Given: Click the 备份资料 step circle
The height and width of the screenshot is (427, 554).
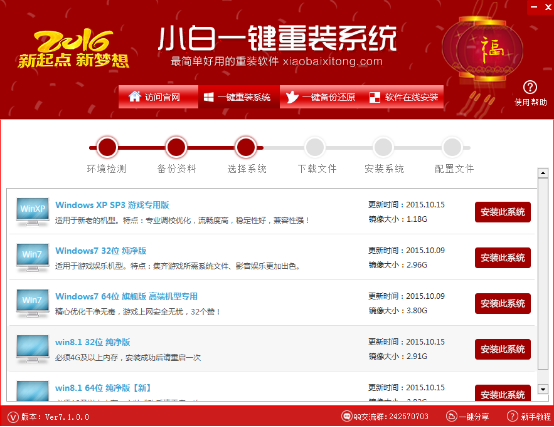Looking at the screenshot, I should pos(176,147).
